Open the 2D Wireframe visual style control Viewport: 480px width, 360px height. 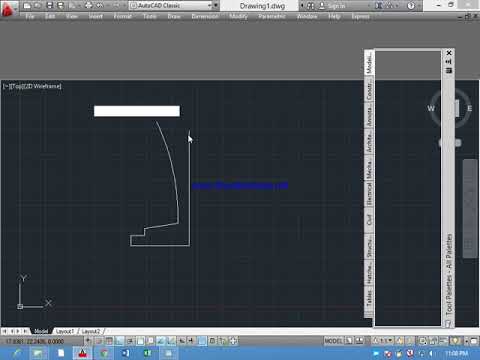click(42, 86)
